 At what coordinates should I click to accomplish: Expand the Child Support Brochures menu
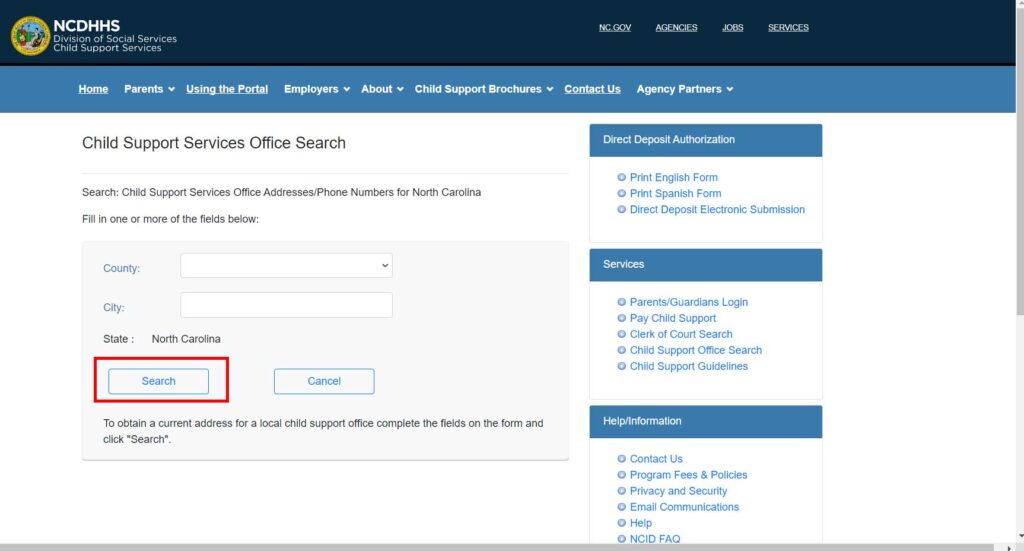[484, 89]
